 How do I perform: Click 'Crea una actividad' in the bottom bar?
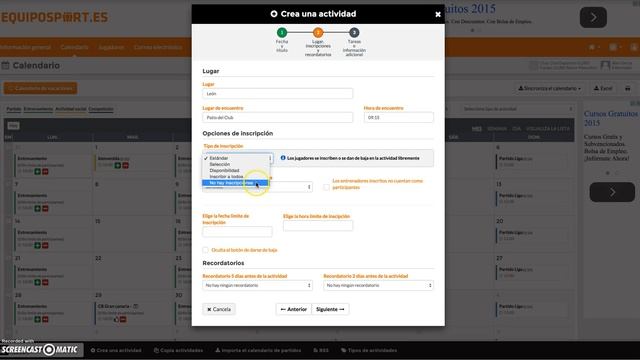coord(116,350)
